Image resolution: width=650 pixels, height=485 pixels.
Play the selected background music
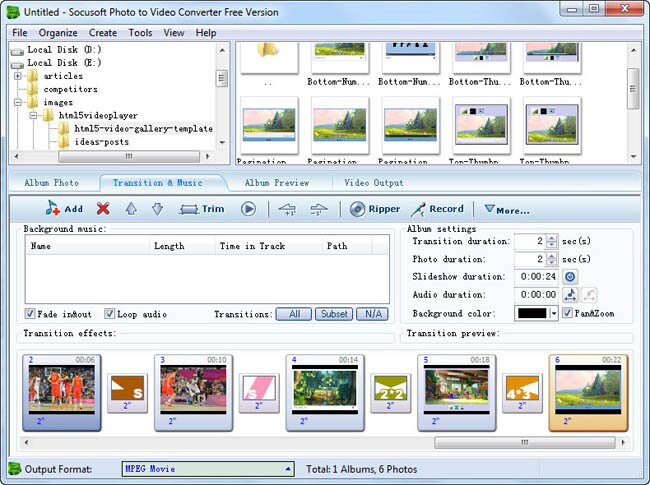(x=248, y=209)
